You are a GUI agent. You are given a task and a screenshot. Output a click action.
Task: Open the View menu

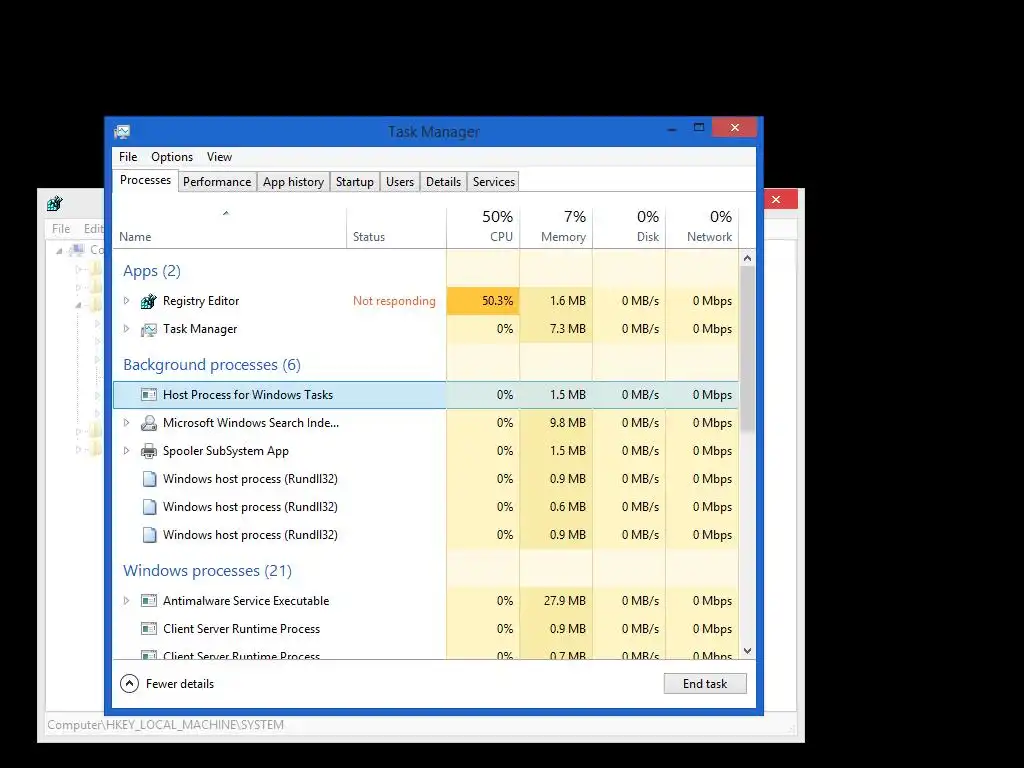coord(219,157)
